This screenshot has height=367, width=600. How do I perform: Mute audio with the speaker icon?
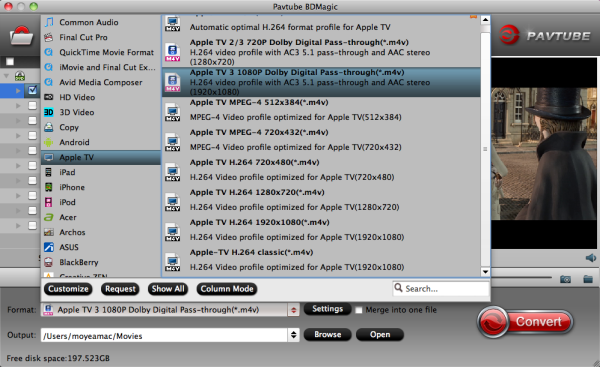[x=591, y=258]
